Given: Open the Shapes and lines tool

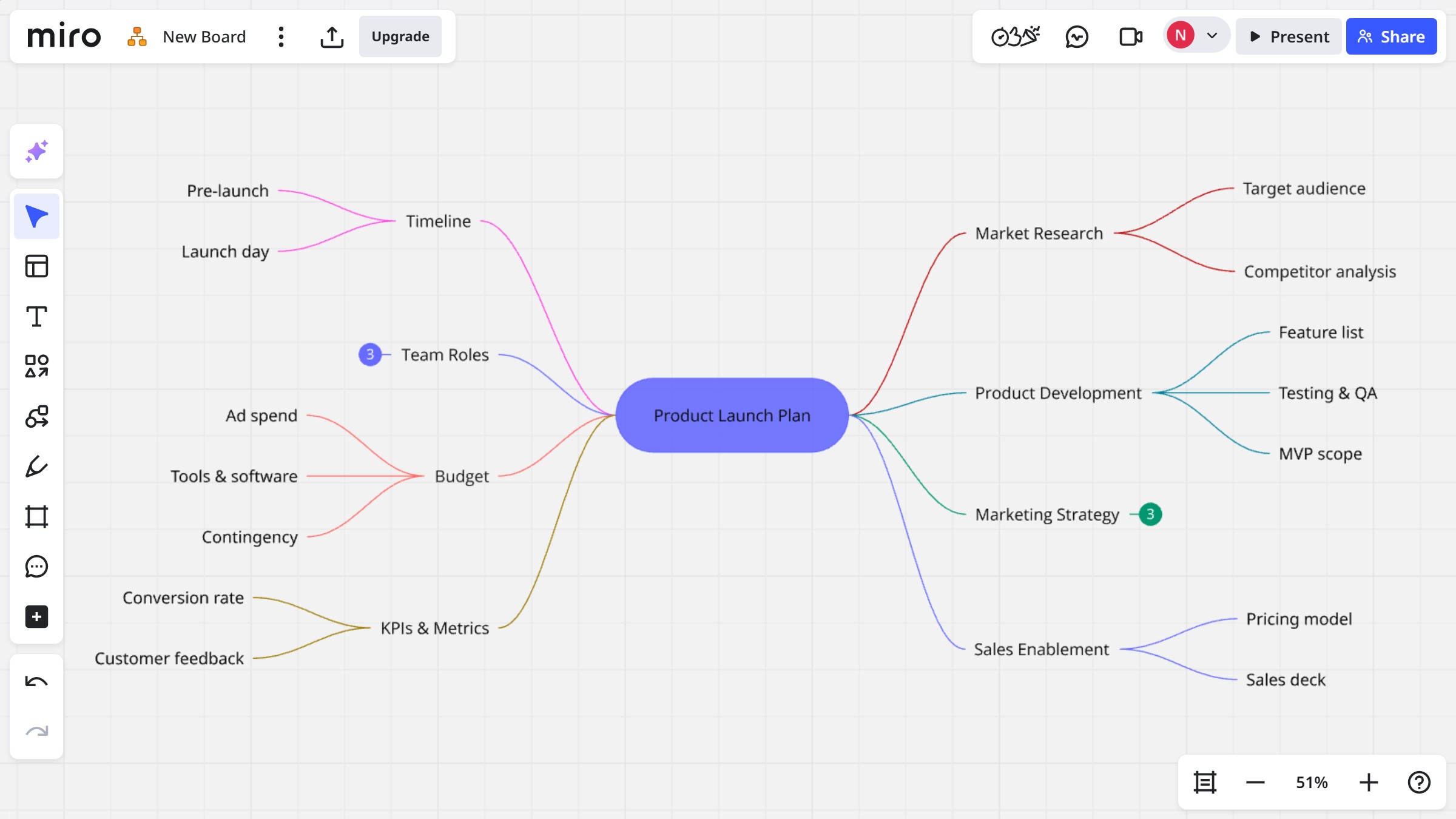Looking at the screenshot, I should tap(36, 366).
